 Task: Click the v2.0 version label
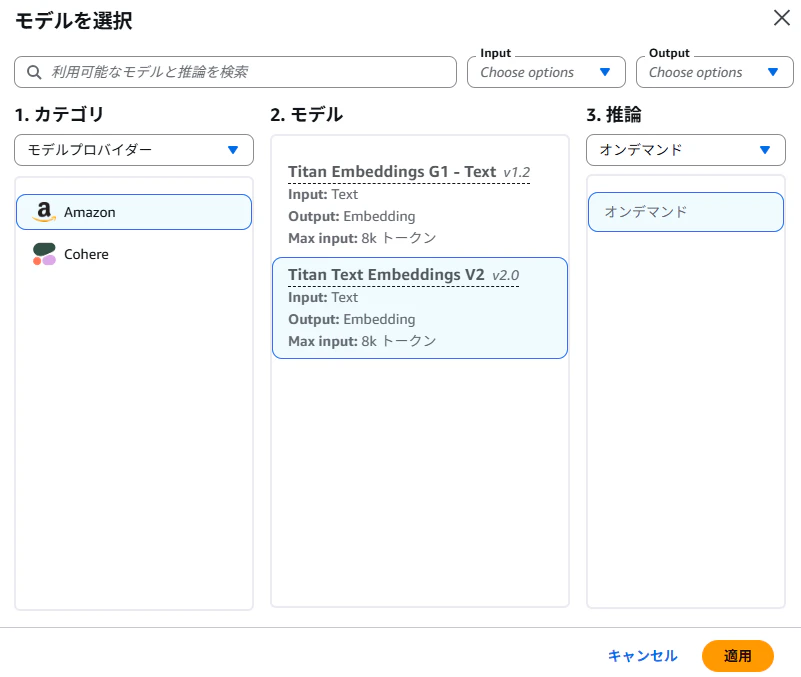point(506,276)
